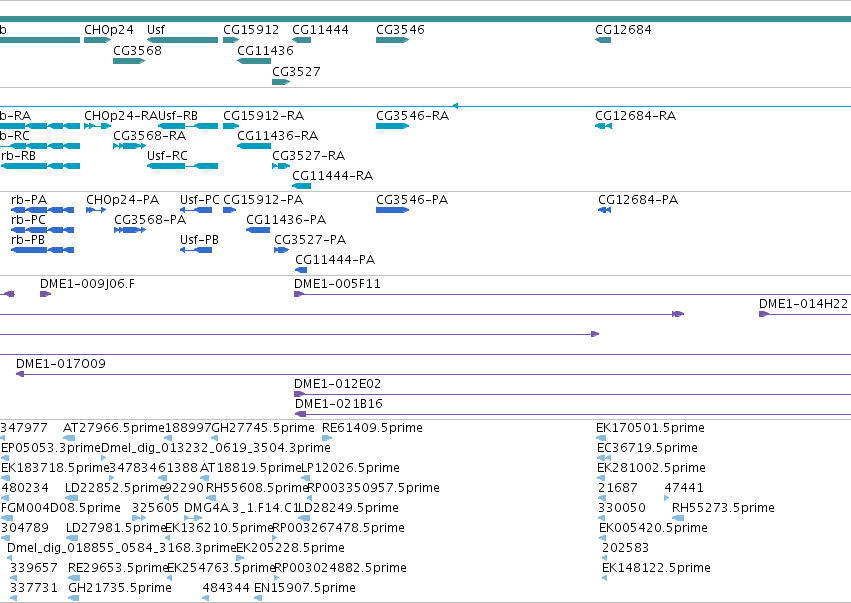Select the DME1-021B16 clone
Screen dimensions: 851x603
(573, 414)
